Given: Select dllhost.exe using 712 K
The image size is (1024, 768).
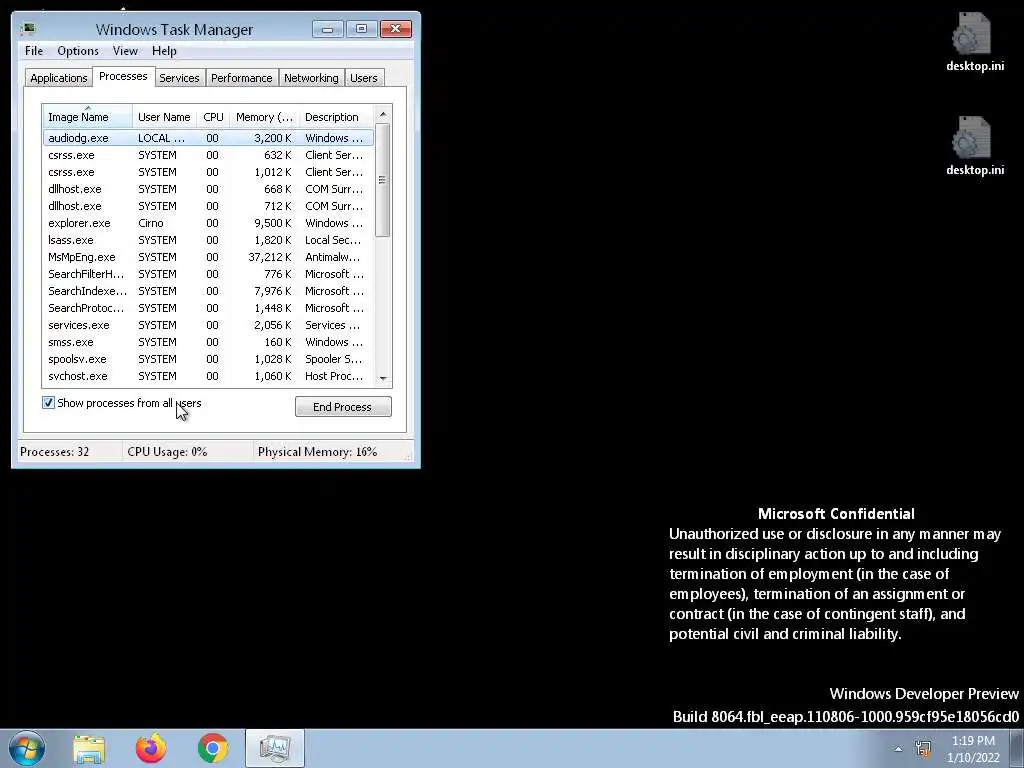Looking at the screenshot, I should tap(208, 206).
